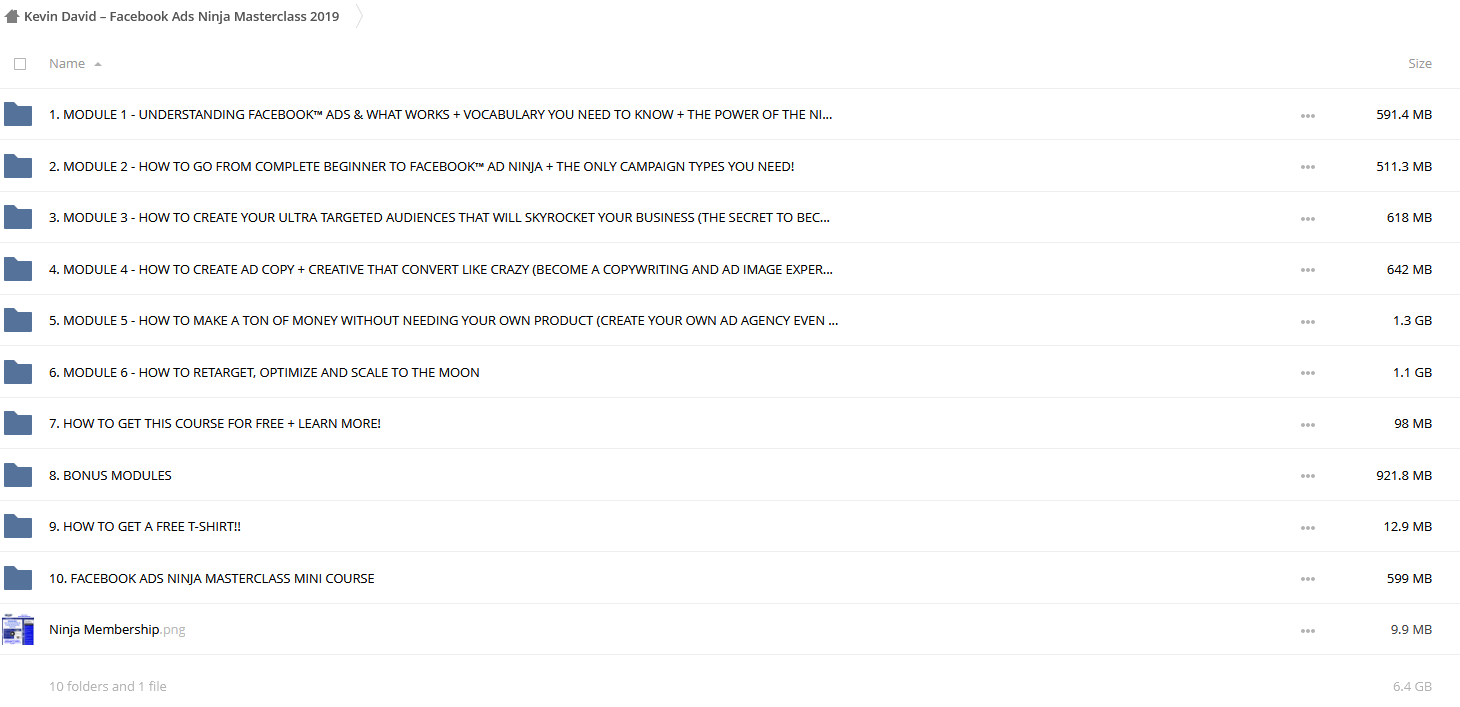Open Module 6 Retarget, Optimize and Scale
The height and width of the screenshot is (707, 1460).
[x=264, y=372]
